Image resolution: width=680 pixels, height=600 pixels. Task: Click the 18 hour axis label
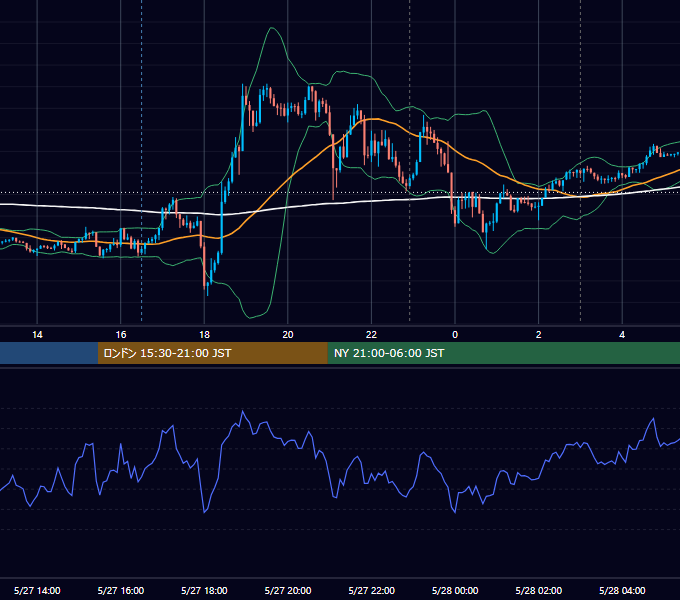point(204,335)
